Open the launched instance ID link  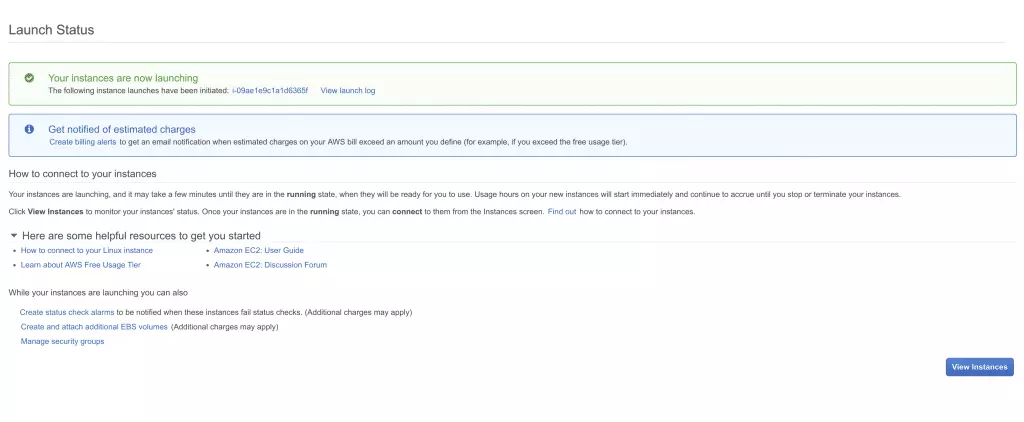[x=270, y=90]
